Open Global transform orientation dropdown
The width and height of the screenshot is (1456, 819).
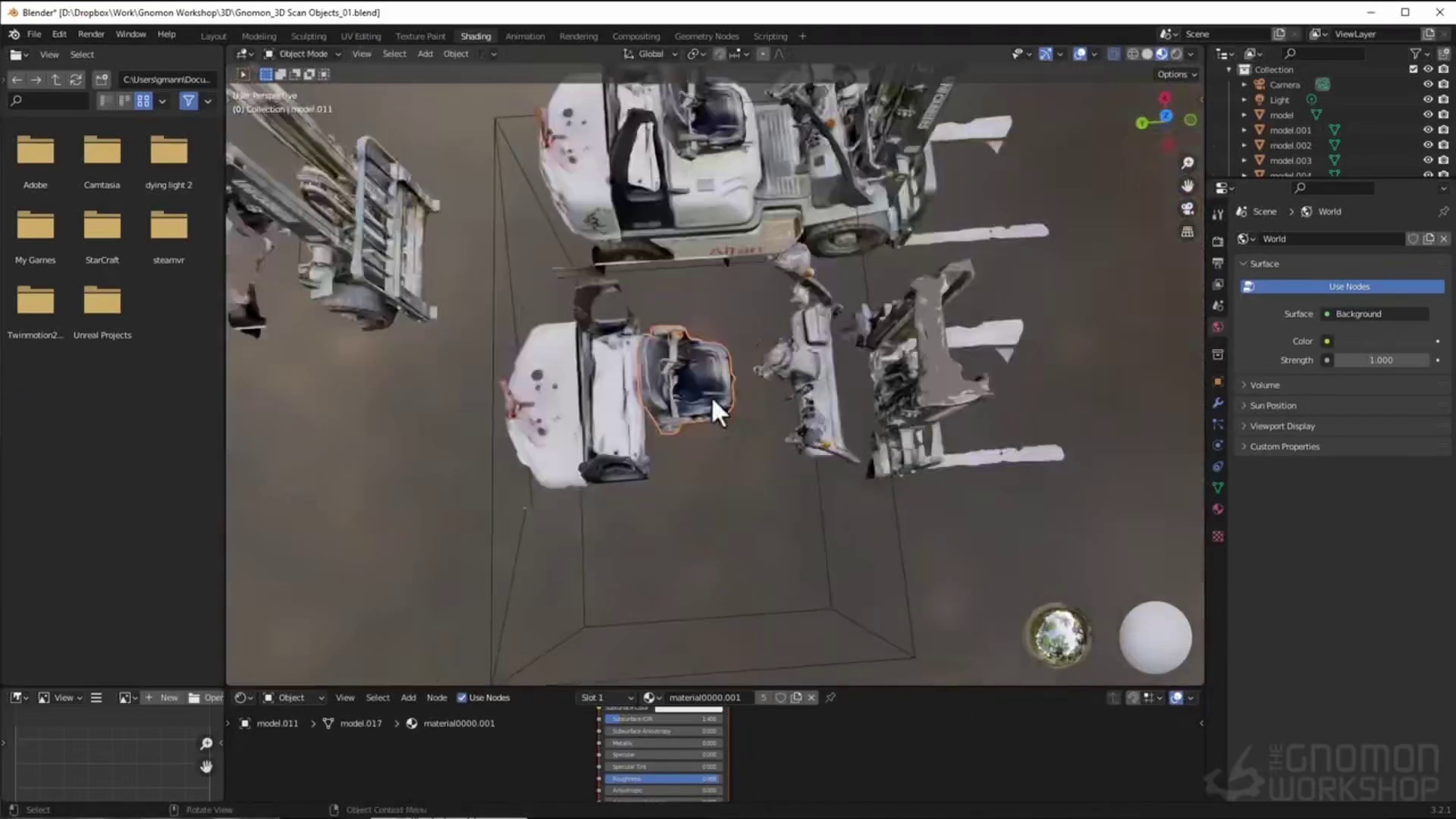(651, 54)
